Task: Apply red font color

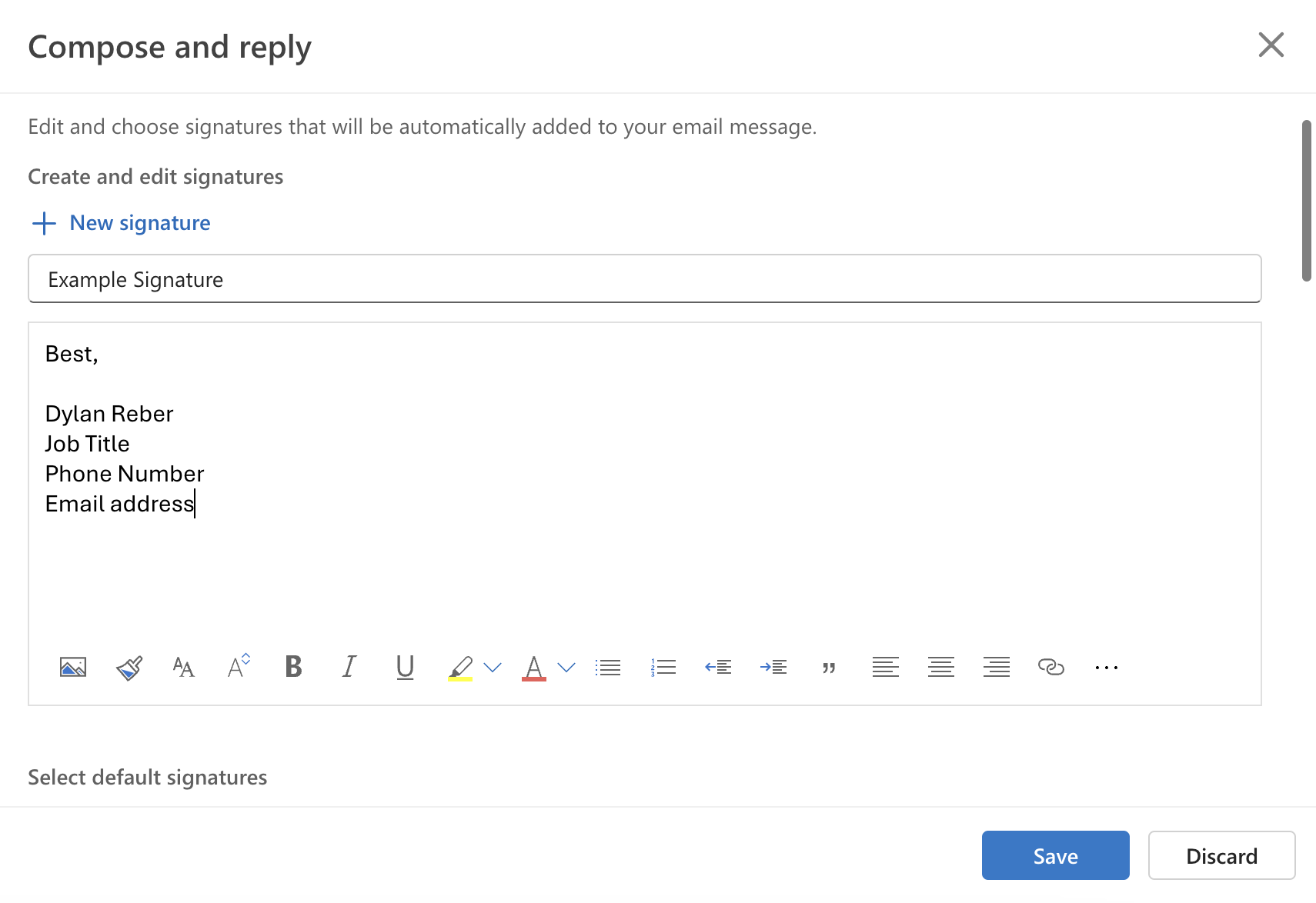Action: coord(534,668)
